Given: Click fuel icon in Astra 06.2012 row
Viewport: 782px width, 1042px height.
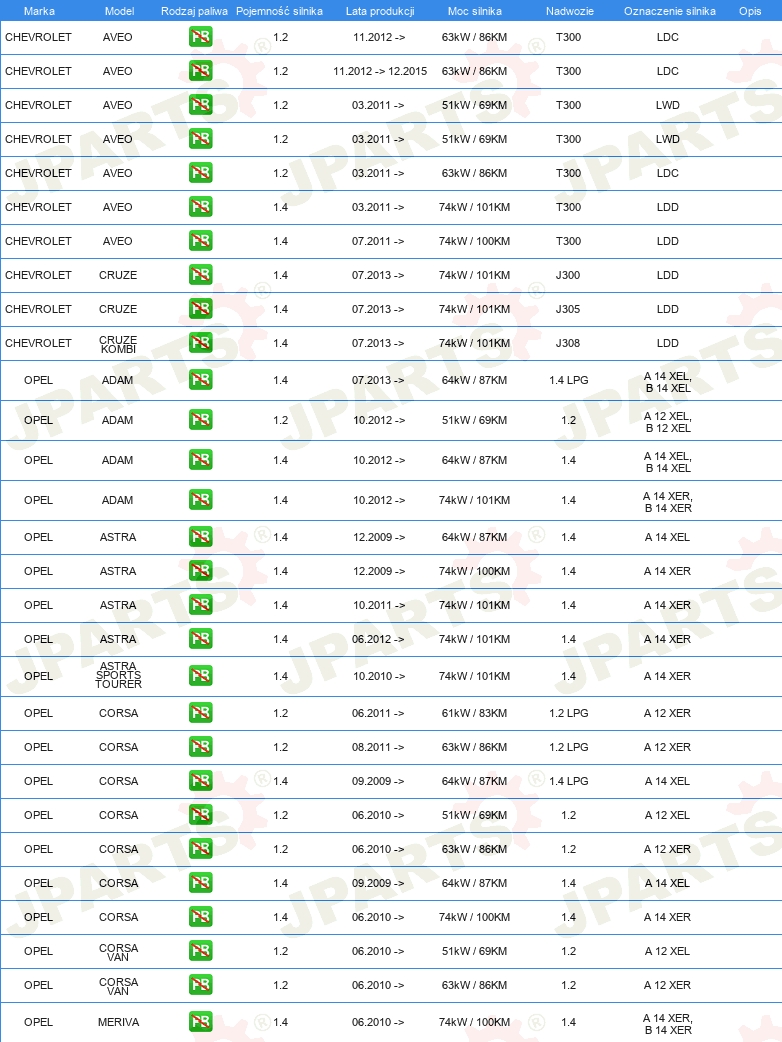Looking at the screenshot, I should tap(201, 639).
